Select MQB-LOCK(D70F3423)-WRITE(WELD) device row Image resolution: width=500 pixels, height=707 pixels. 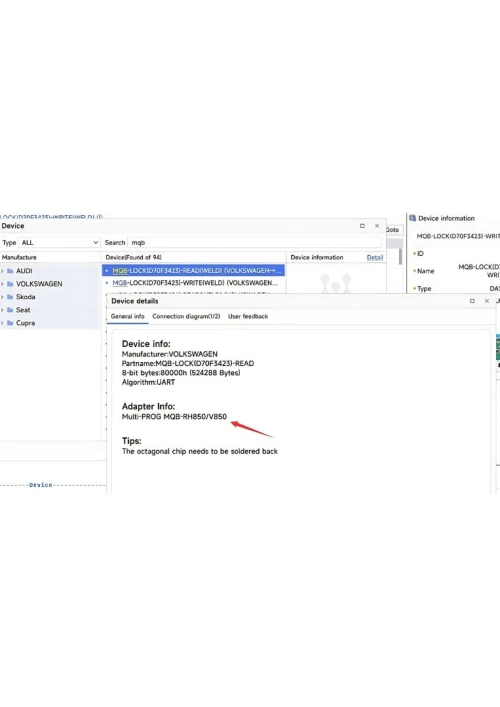click(x=193, y=283)
